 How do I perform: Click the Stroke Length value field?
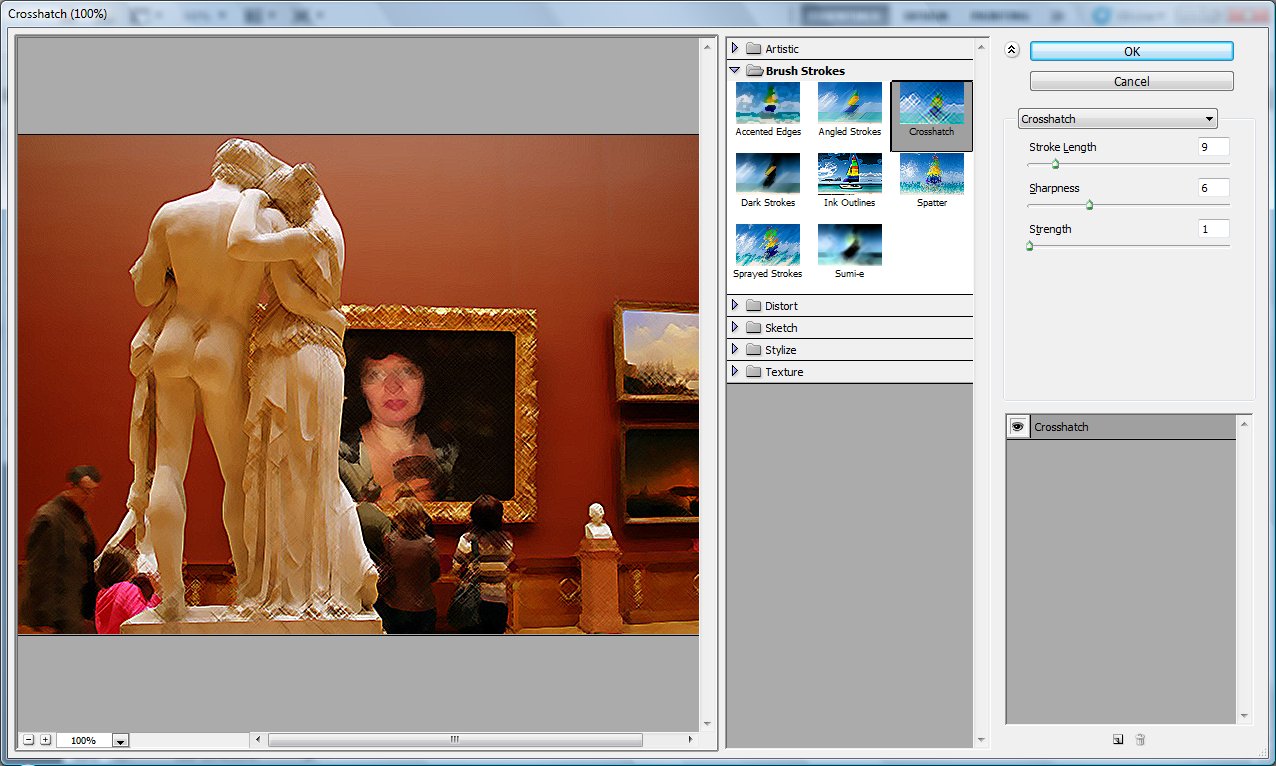point(1213,147)
